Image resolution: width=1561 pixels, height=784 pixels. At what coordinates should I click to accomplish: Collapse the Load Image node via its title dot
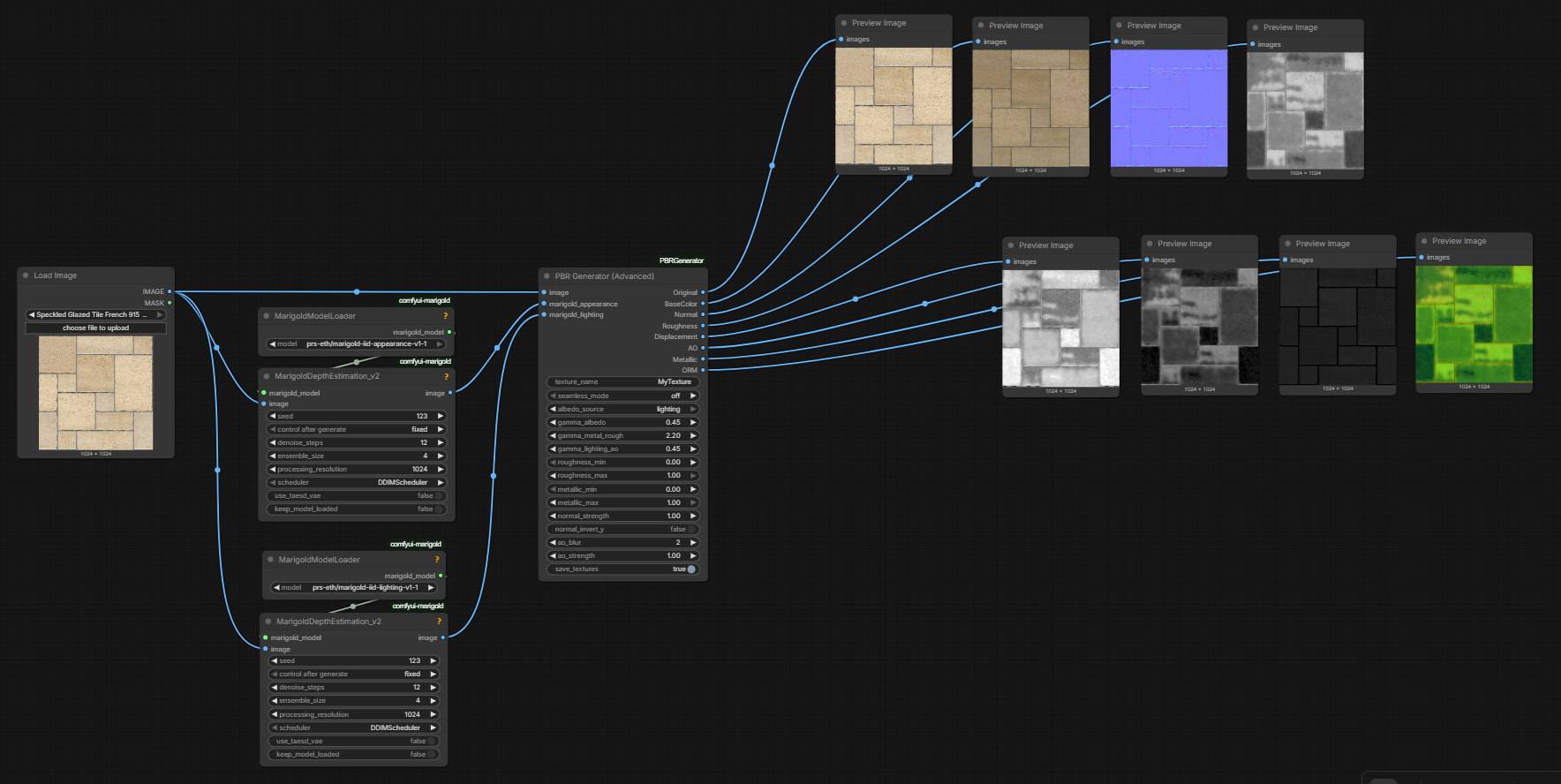(26, 275)
